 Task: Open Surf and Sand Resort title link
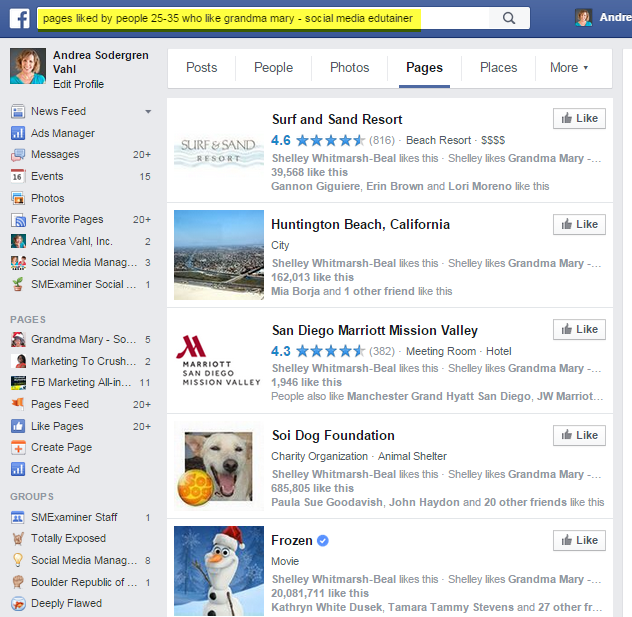(337, 119)
